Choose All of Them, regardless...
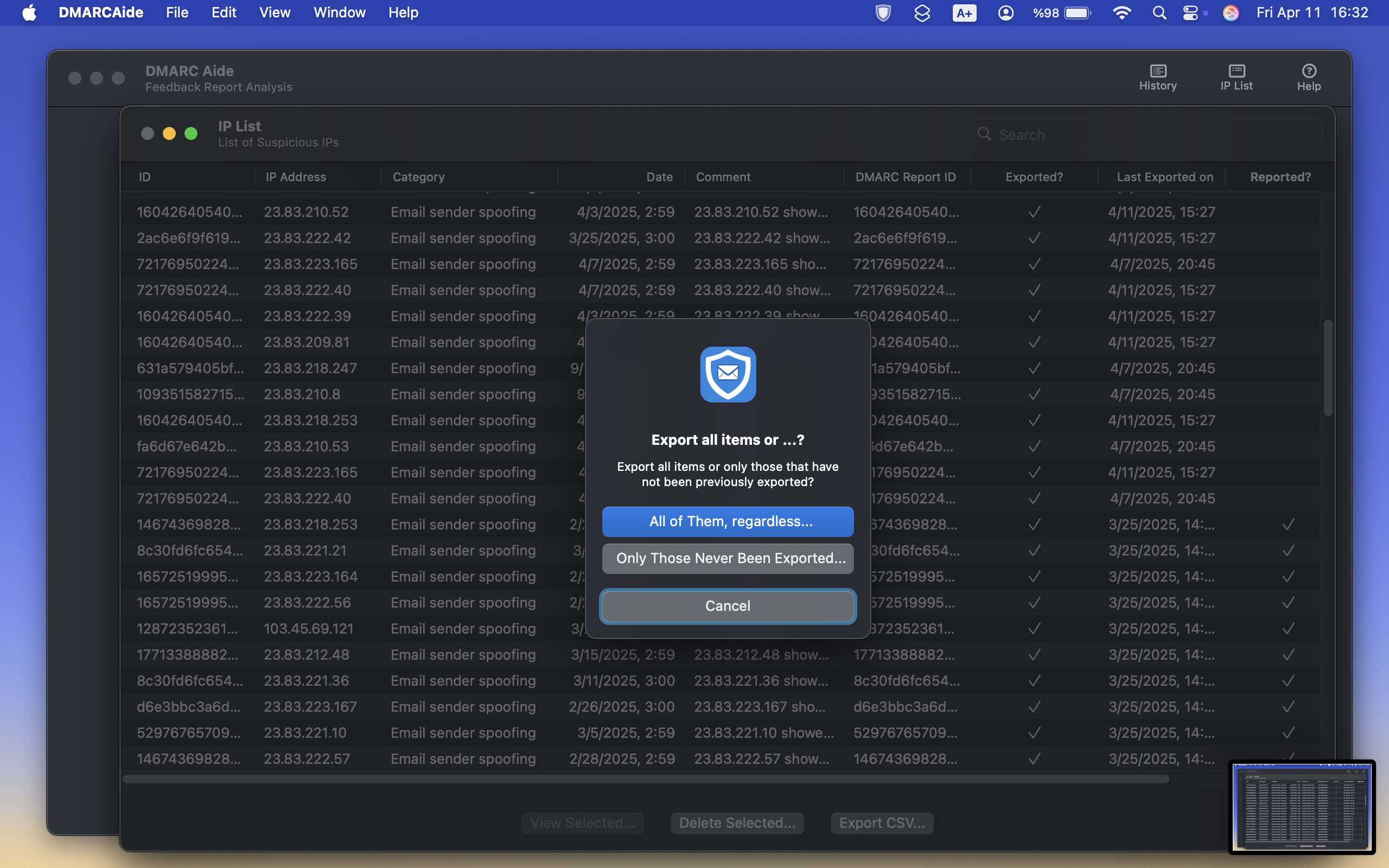 (x=728, y=521)
